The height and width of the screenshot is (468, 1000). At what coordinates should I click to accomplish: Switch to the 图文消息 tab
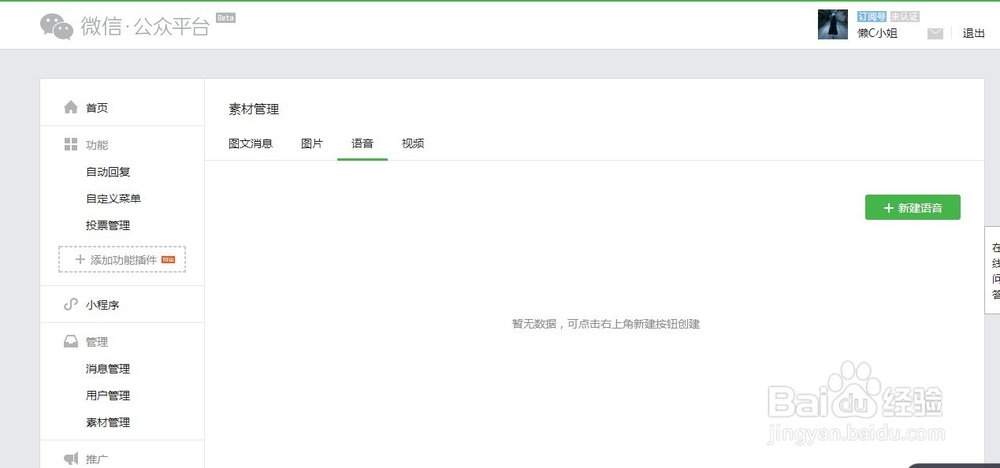(x=251, y=143)
